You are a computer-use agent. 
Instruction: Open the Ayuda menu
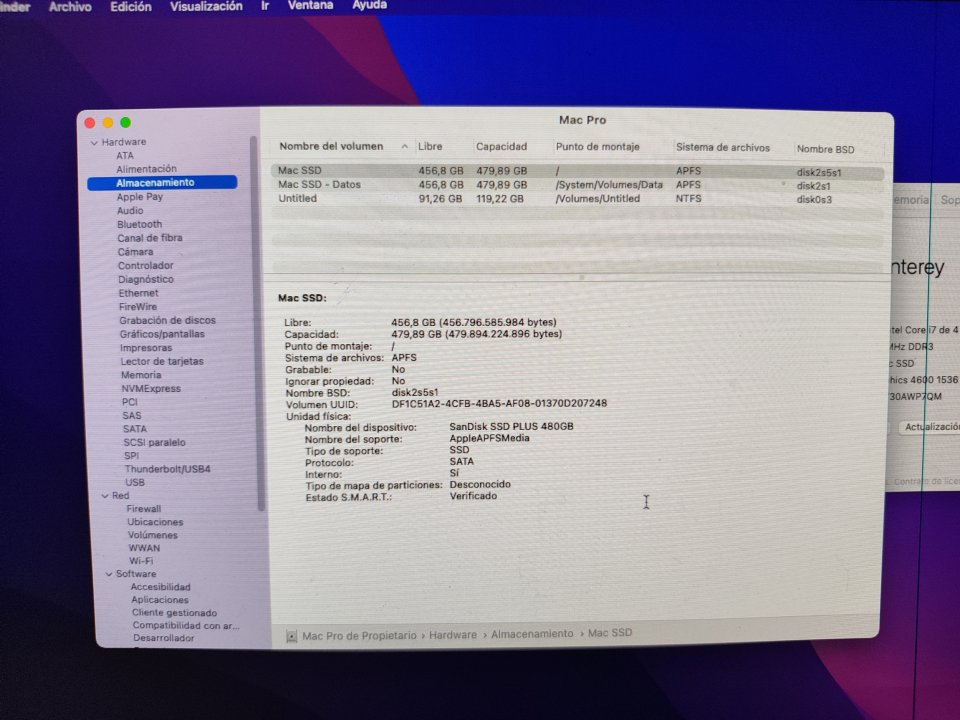pyautogui.click(x=369, y=5)
